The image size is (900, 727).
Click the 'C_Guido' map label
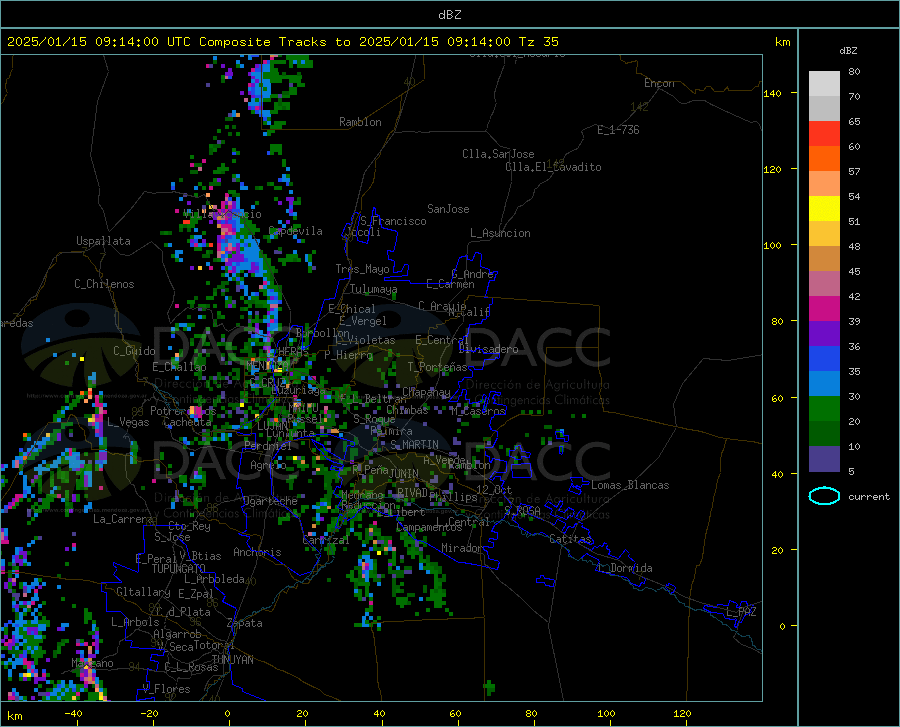(134, 351)
